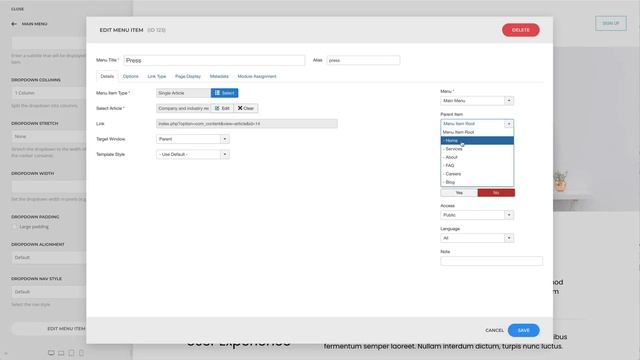Click the Alias input field
Screen dimensions: 640x360
point(363,60)
